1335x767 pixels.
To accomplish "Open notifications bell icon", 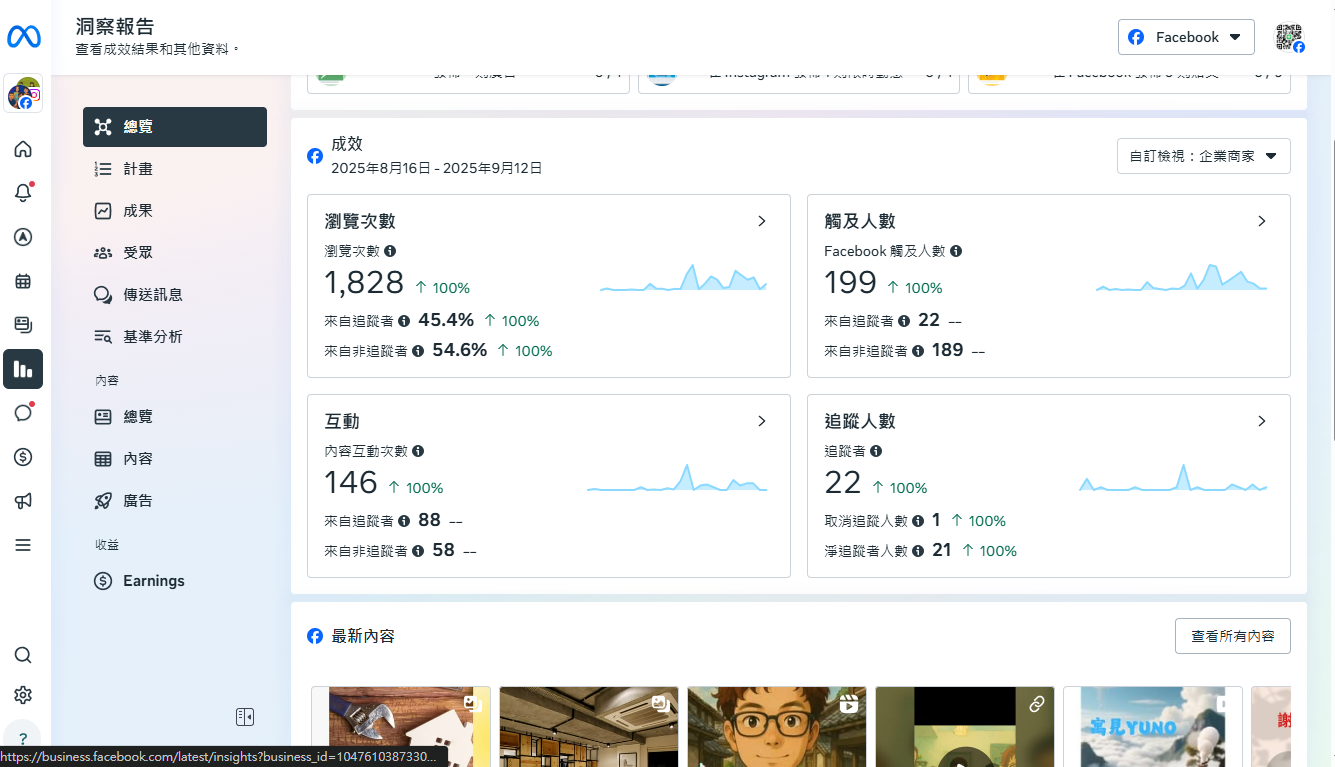I will [x=23, y=193].
